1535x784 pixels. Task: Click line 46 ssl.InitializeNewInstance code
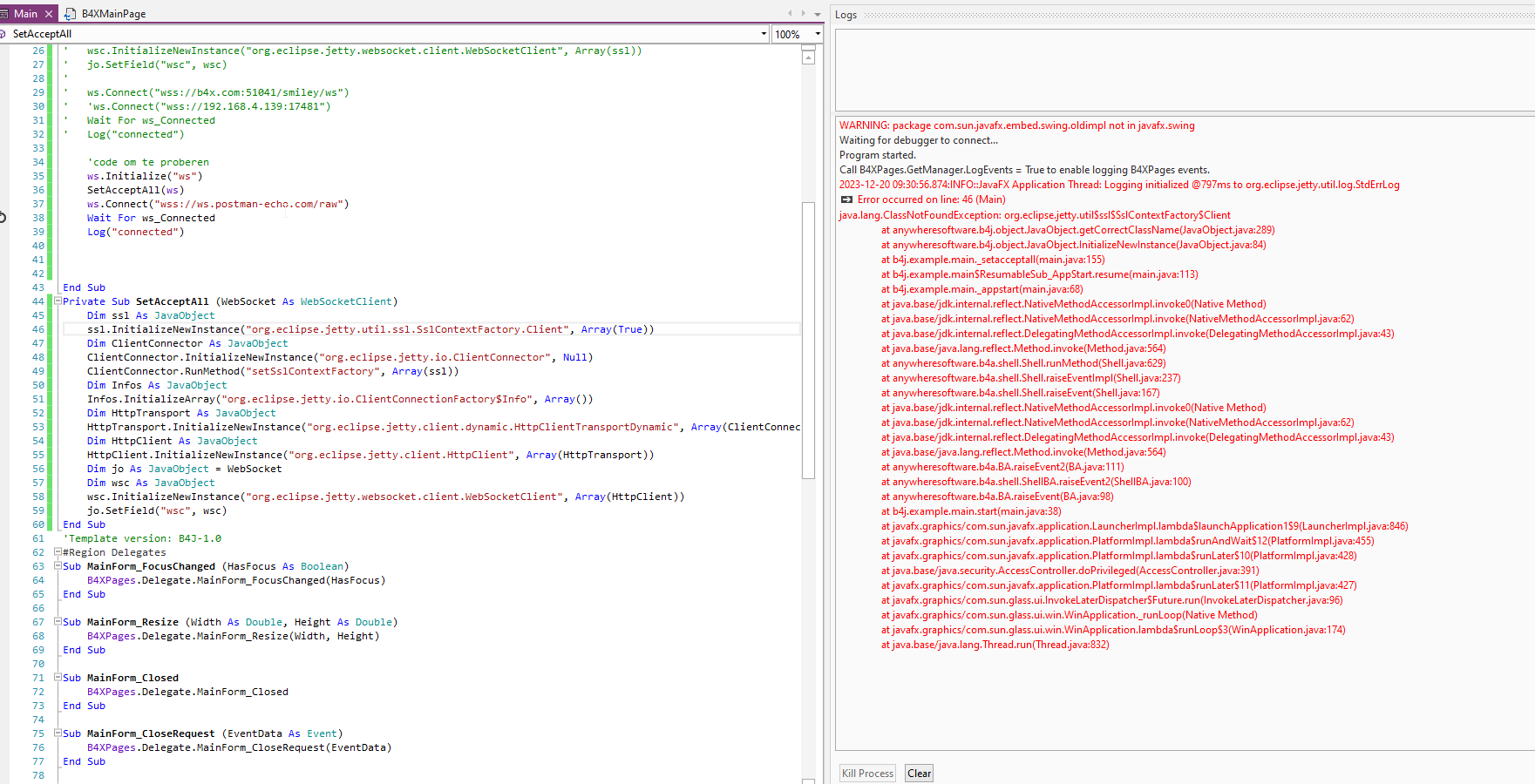[370, 329]
